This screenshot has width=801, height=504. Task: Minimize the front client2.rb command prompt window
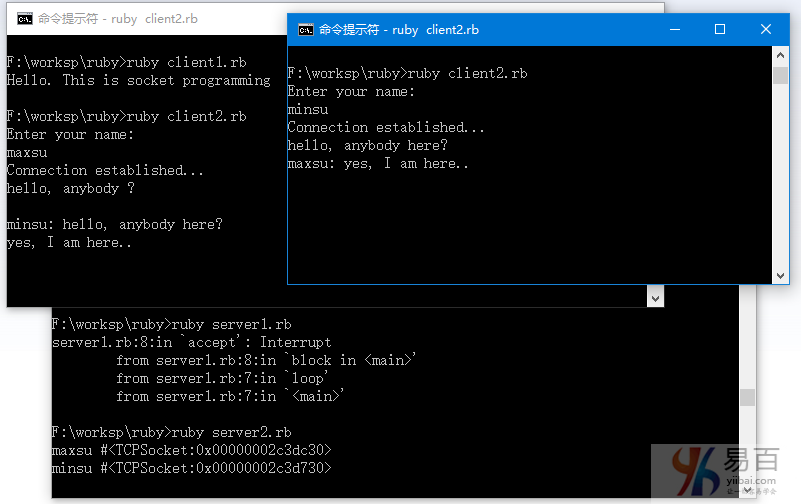tap(673, 30)
